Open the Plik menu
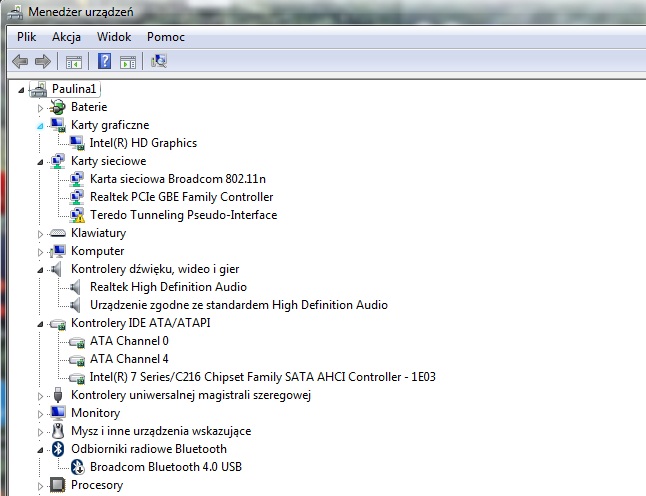646x496 pixels. click(x=26, y=37)
